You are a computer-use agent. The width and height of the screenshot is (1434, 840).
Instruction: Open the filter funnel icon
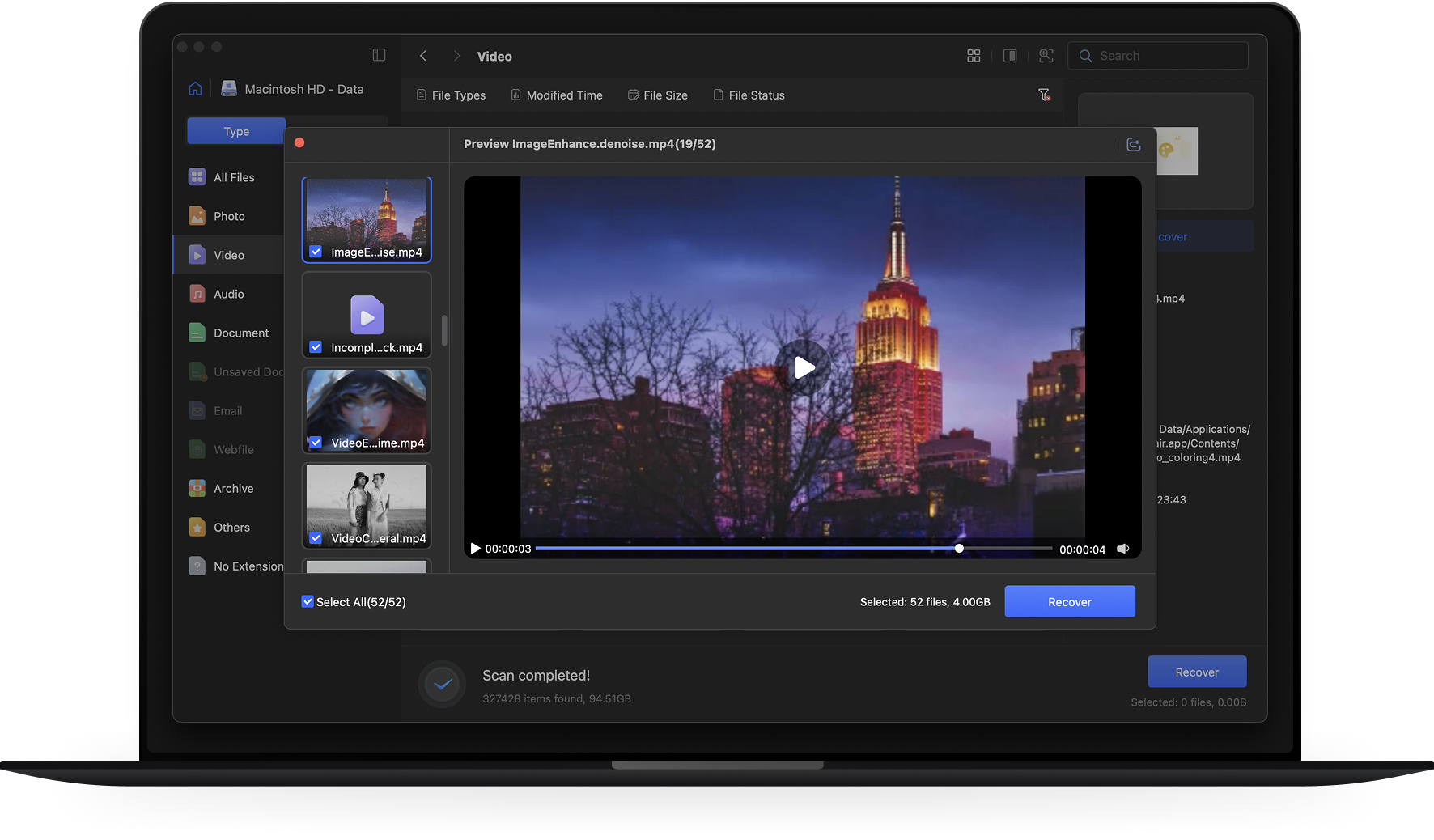[1044, 95]
